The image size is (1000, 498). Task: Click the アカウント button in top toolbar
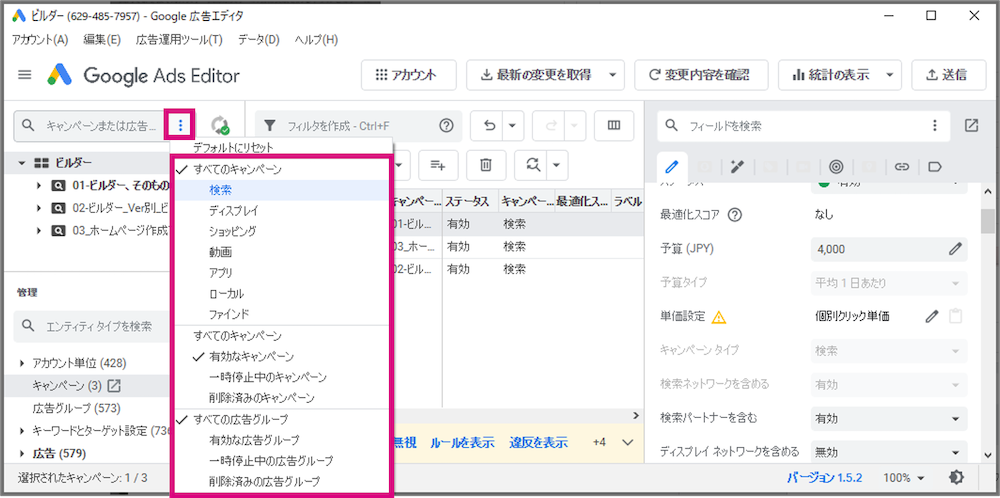(409, 75)
